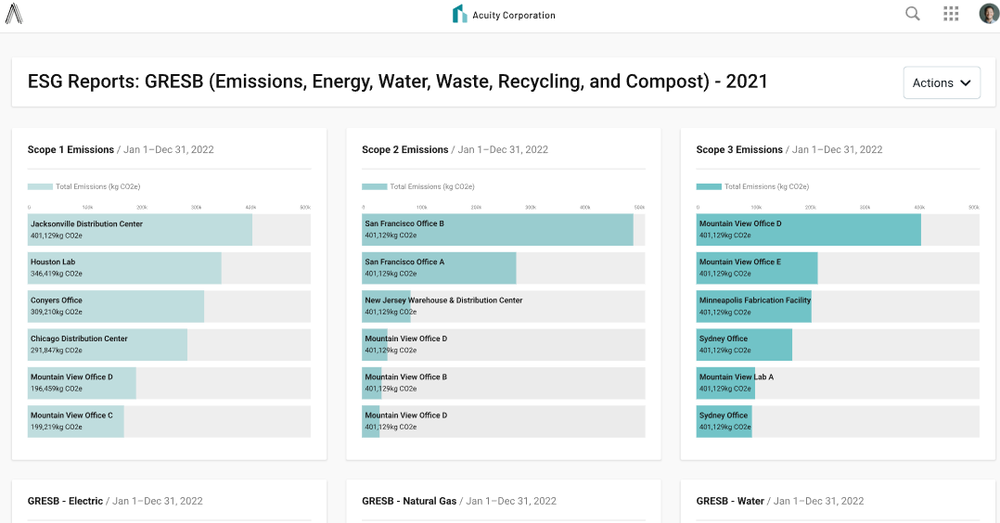The image size is (1000, 523).
Task: Select the Houston Lab emissions bar
Action: coord(125,268)
